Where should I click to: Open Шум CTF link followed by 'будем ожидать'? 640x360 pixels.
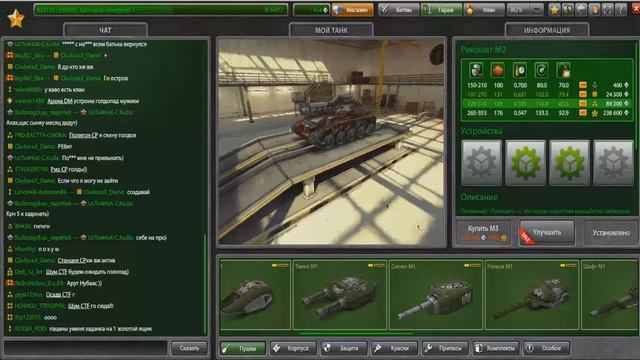(56, 271)
